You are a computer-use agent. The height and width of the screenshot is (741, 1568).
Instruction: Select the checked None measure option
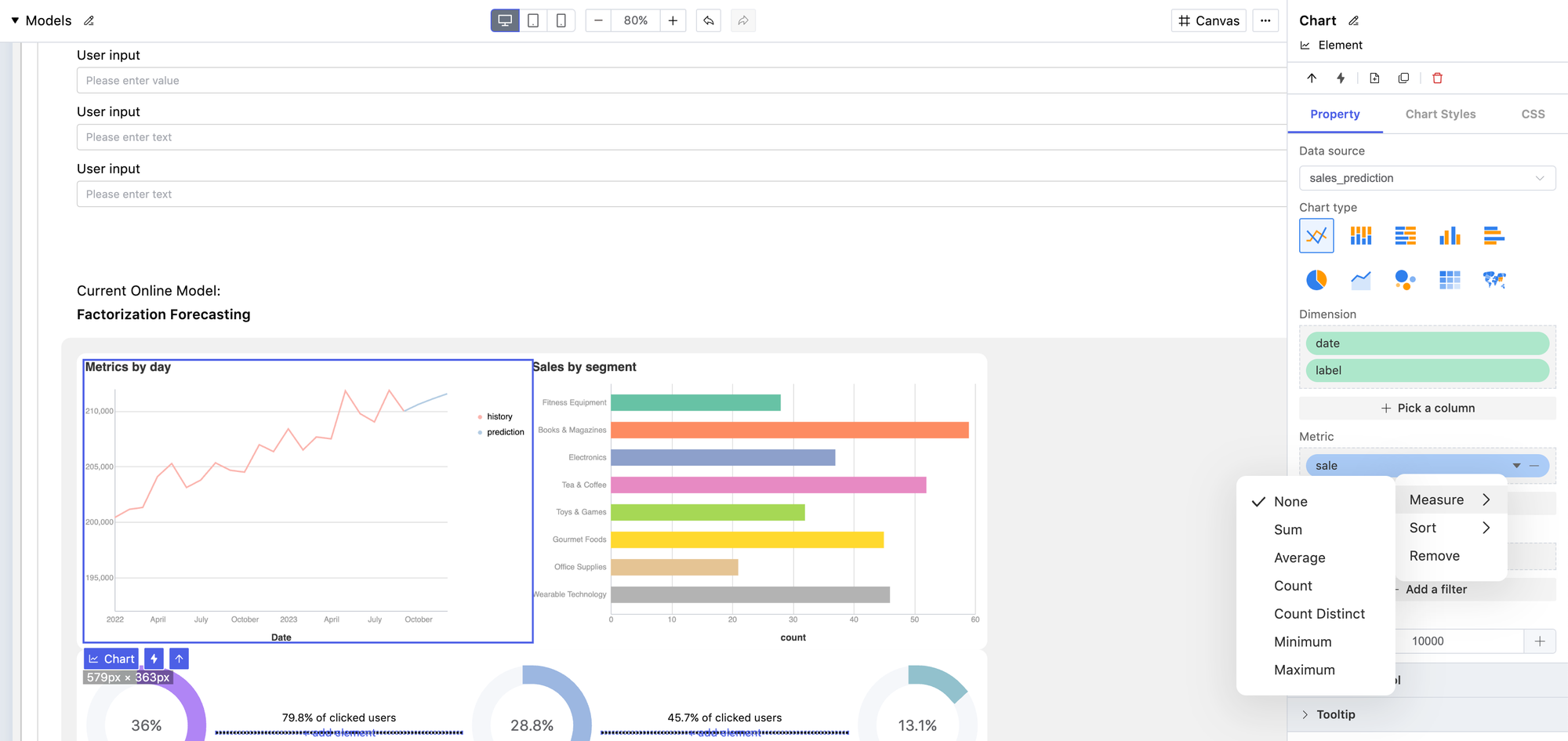click(x=1316, y=502)
